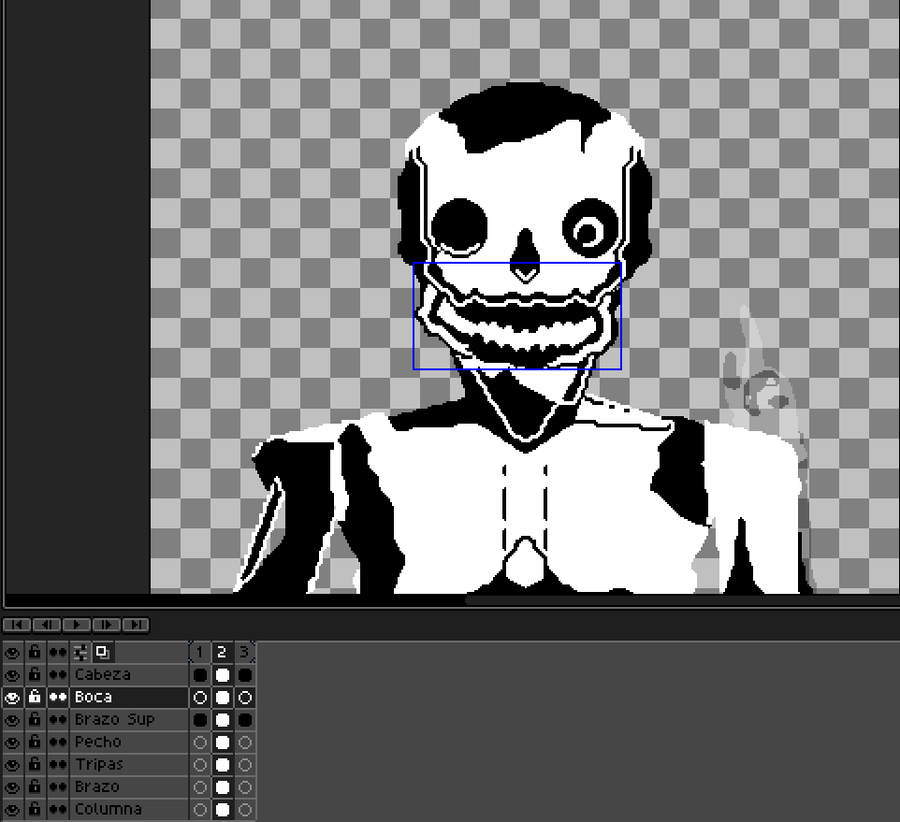Select Brazo Sup cel in frame 3

(x=245, y=719)
